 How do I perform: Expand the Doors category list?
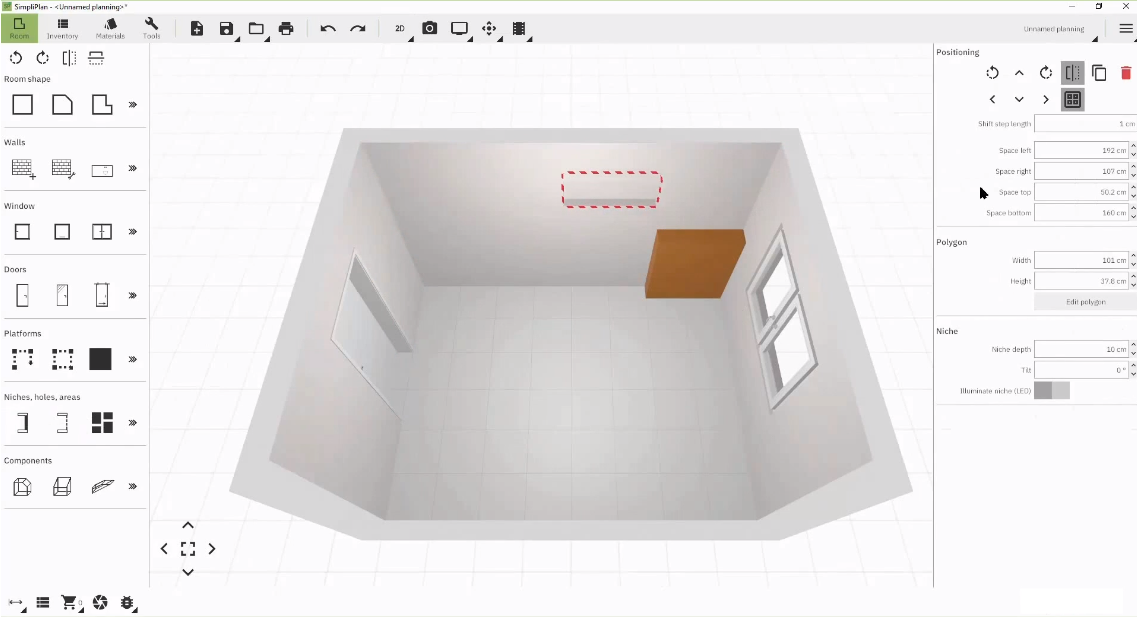131,294
